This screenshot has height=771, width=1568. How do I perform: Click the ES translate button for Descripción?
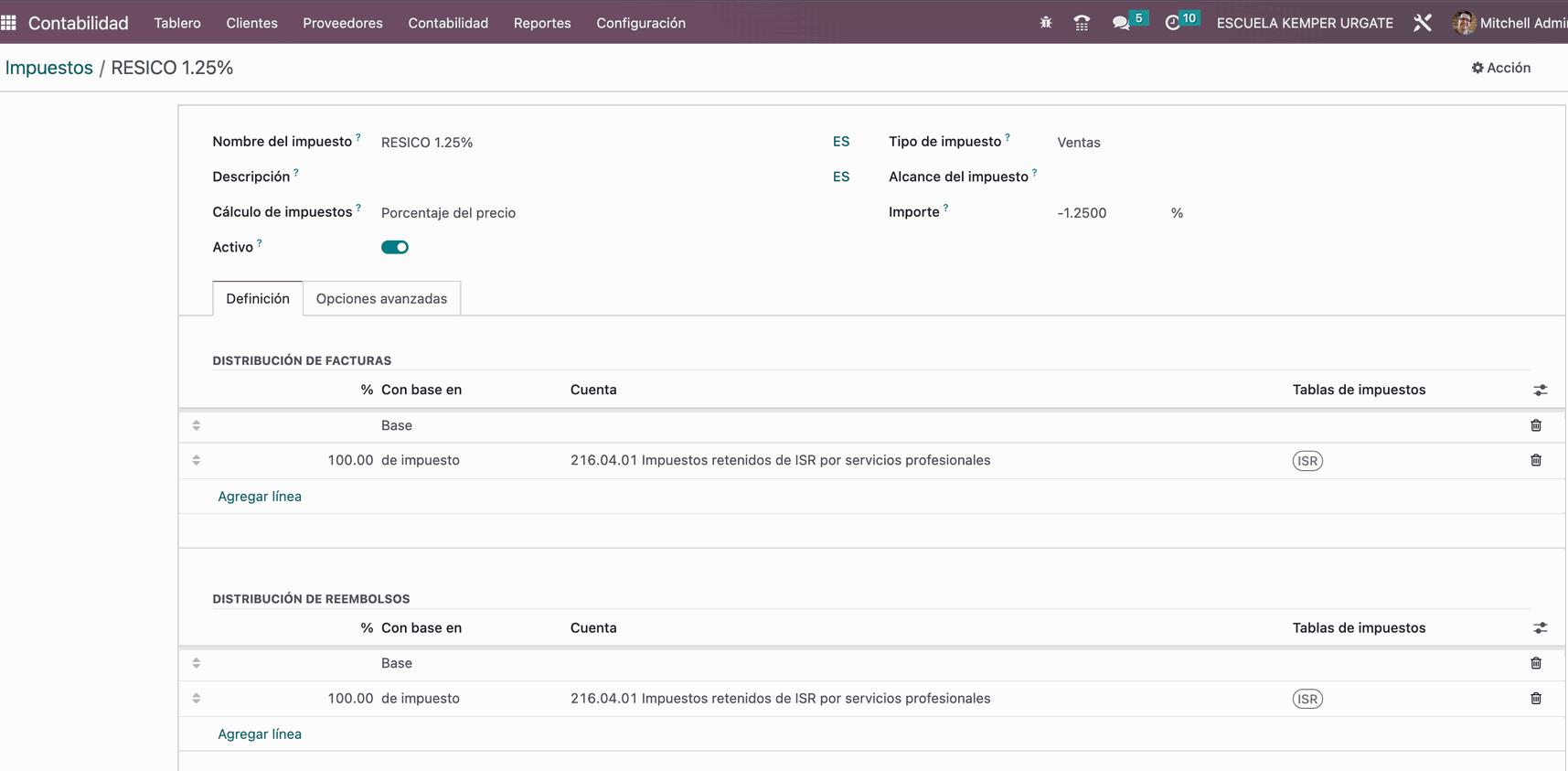841,177
